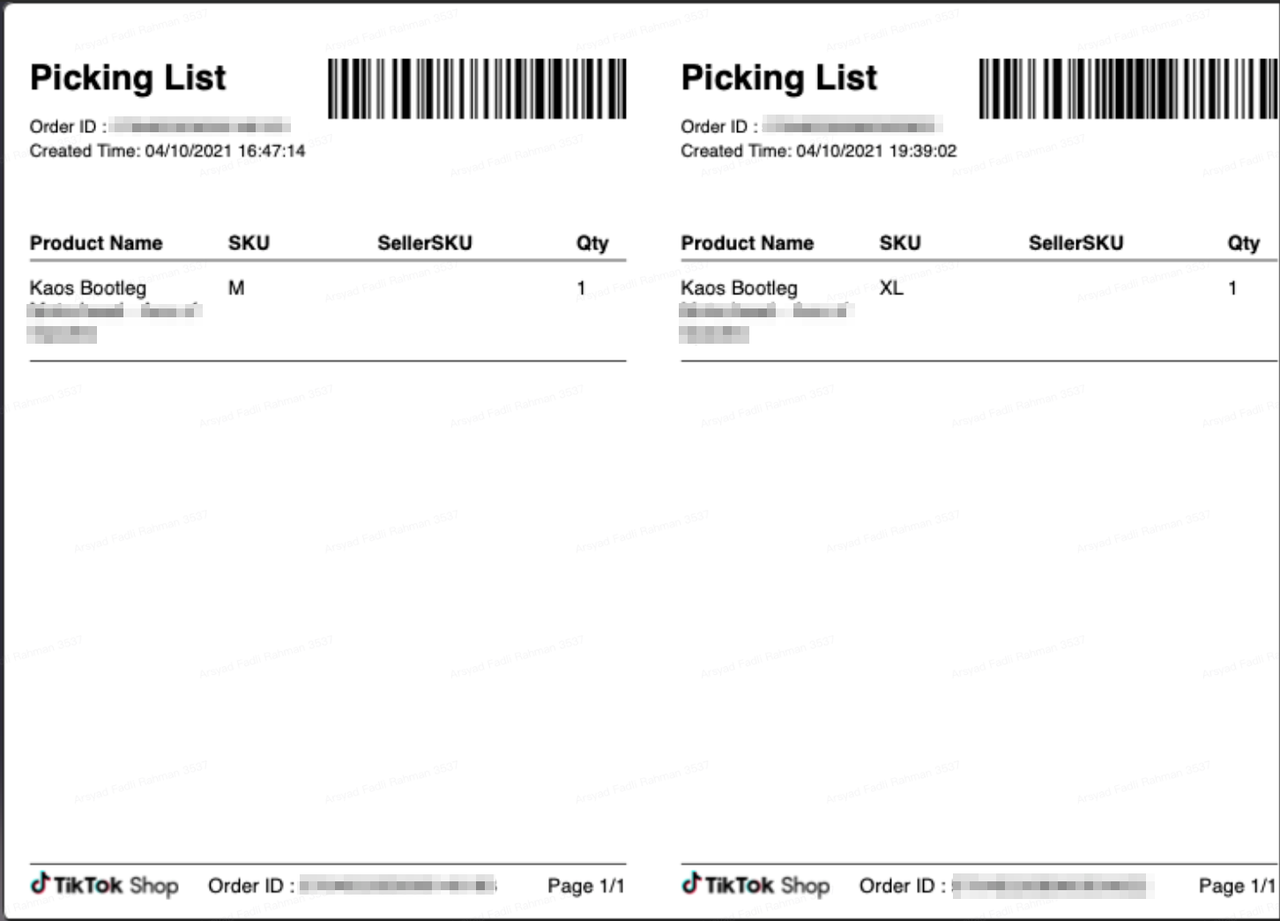
Task: Click the barcode on the left picking list
Action: (x=477, y=89)
